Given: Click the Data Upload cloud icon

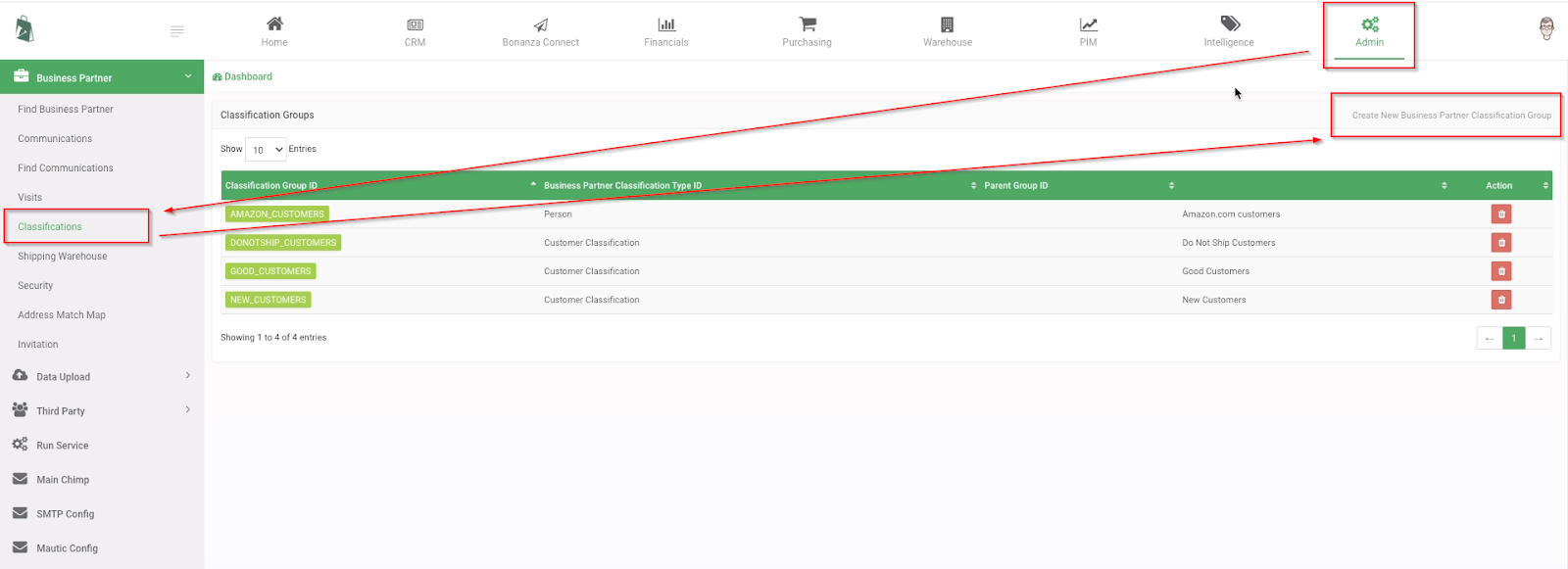Looking at the screenshot, I should [20, 376].
